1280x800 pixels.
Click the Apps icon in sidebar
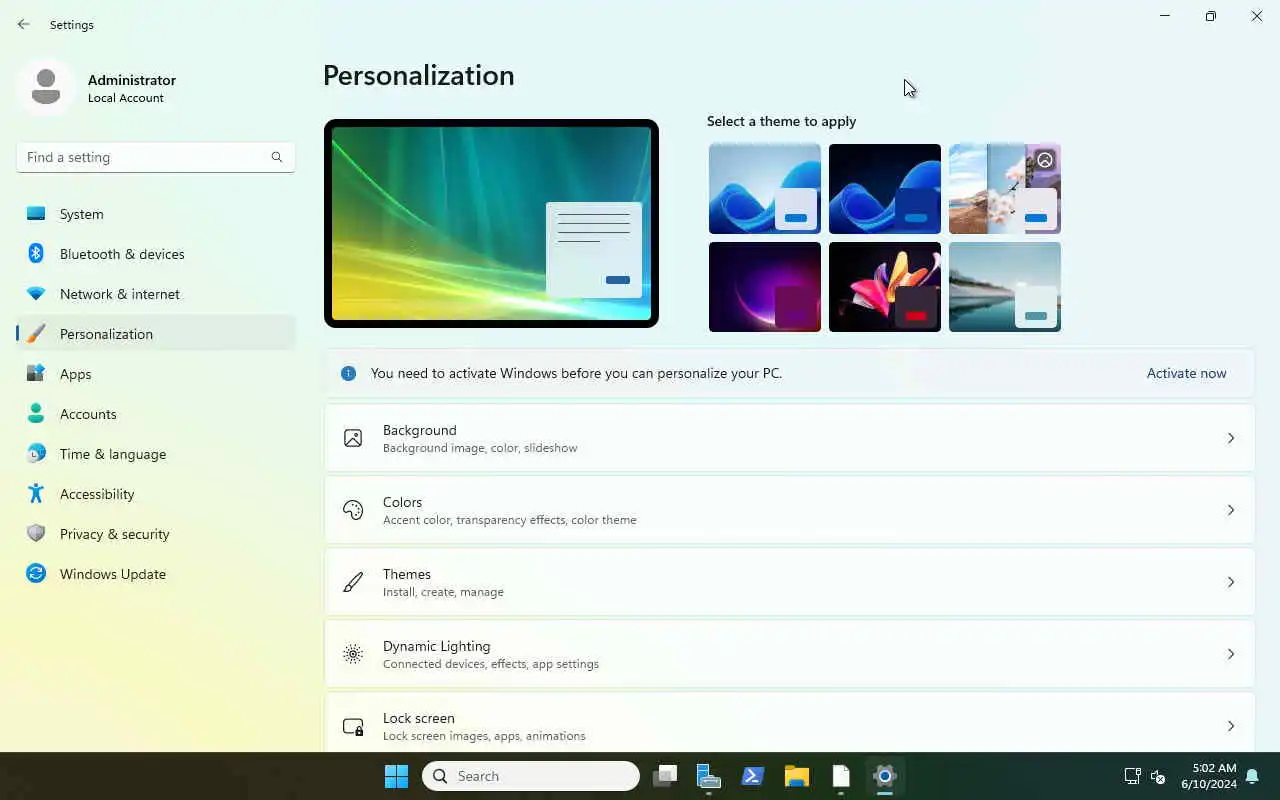(x=36, y=374)
